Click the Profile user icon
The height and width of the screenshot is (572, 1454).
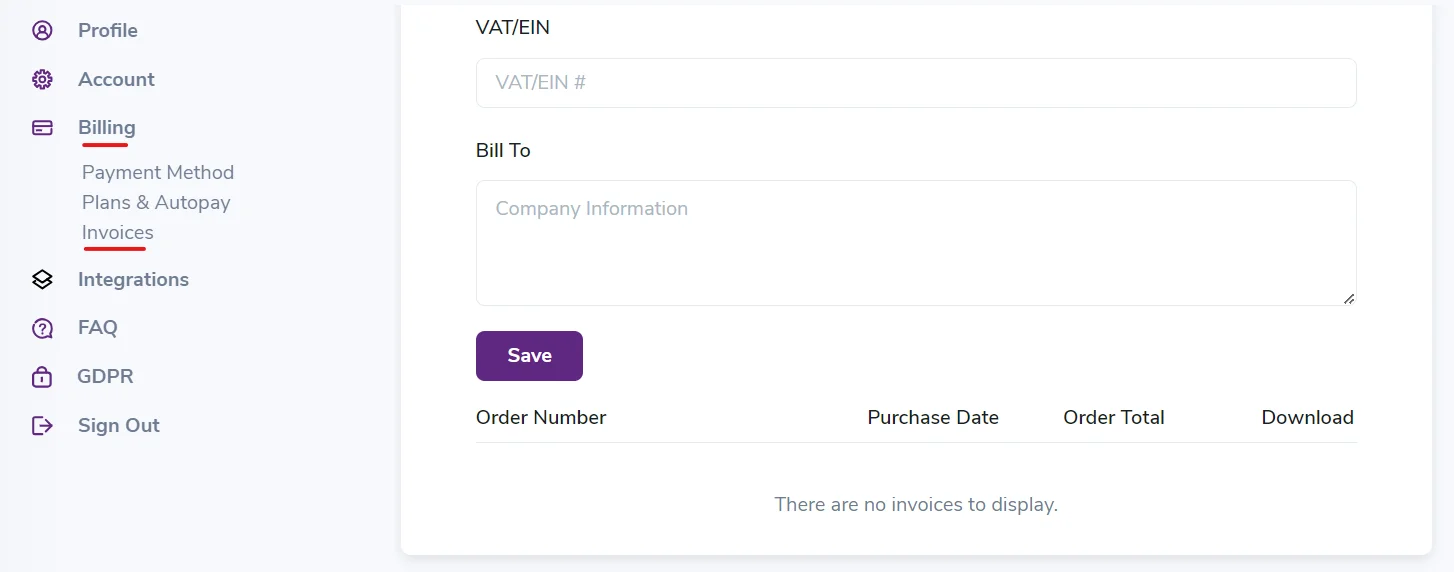(42, 30)
